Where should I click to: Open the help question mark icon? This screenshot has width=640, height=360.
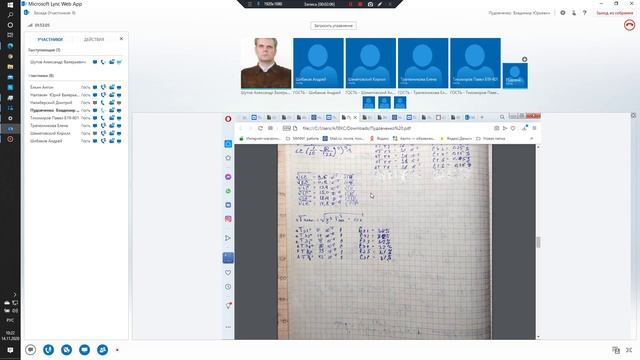pos(584,13)
